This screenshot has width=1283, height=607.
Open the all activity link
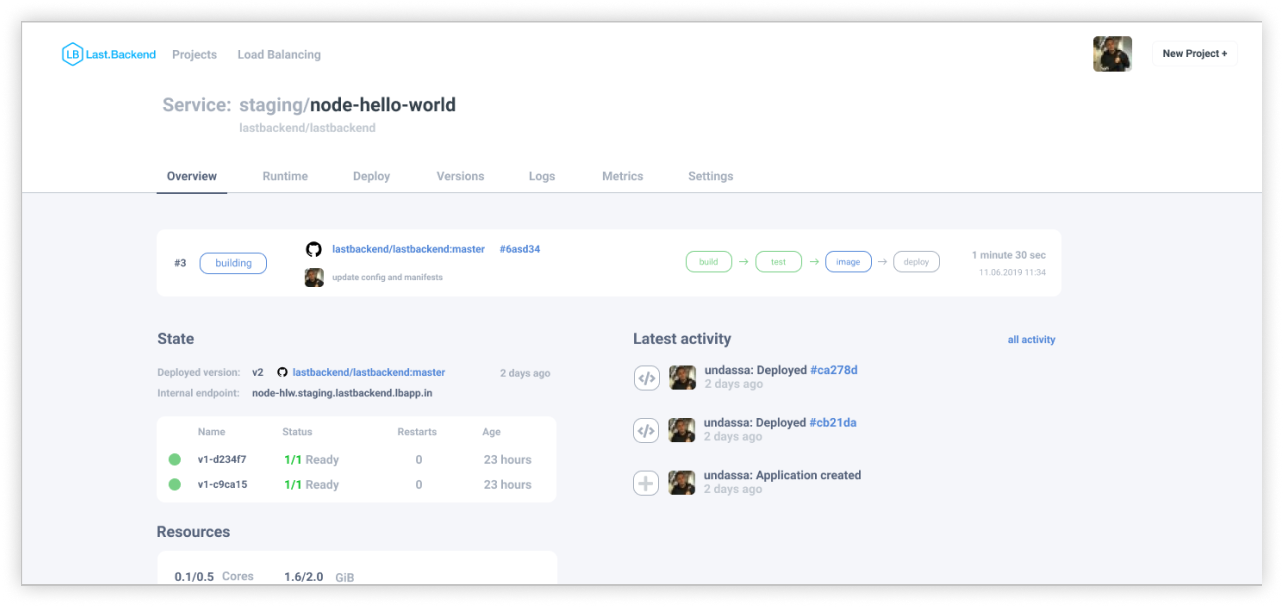click(1031, 340)
